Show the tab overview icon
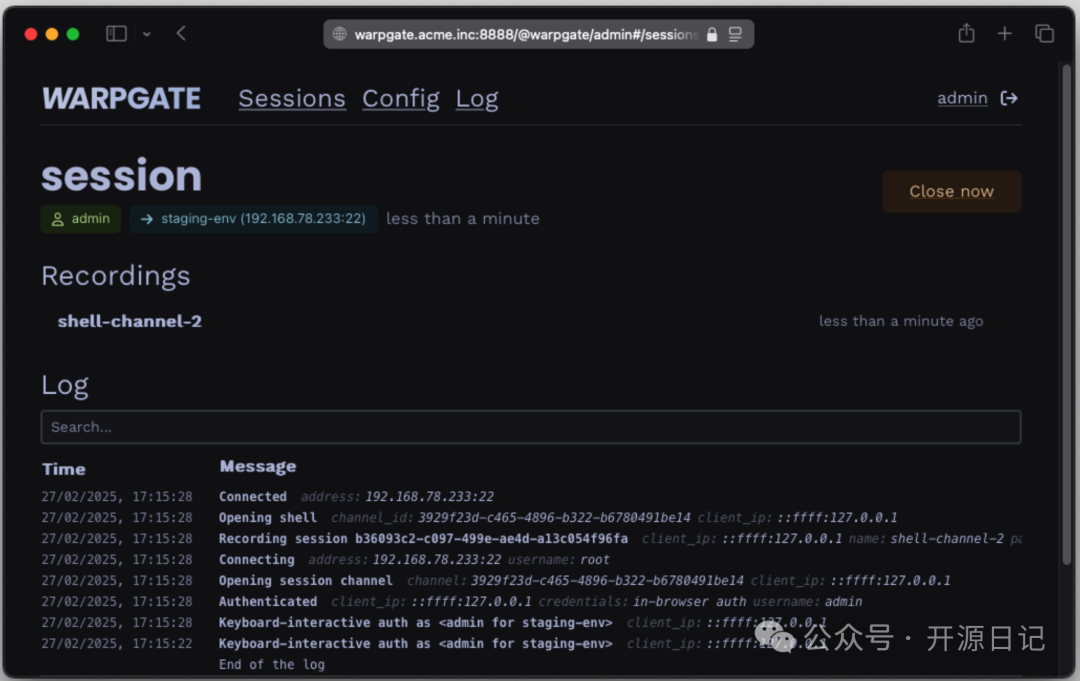This screenshot has height=681, width=1080. (1045, 33)
